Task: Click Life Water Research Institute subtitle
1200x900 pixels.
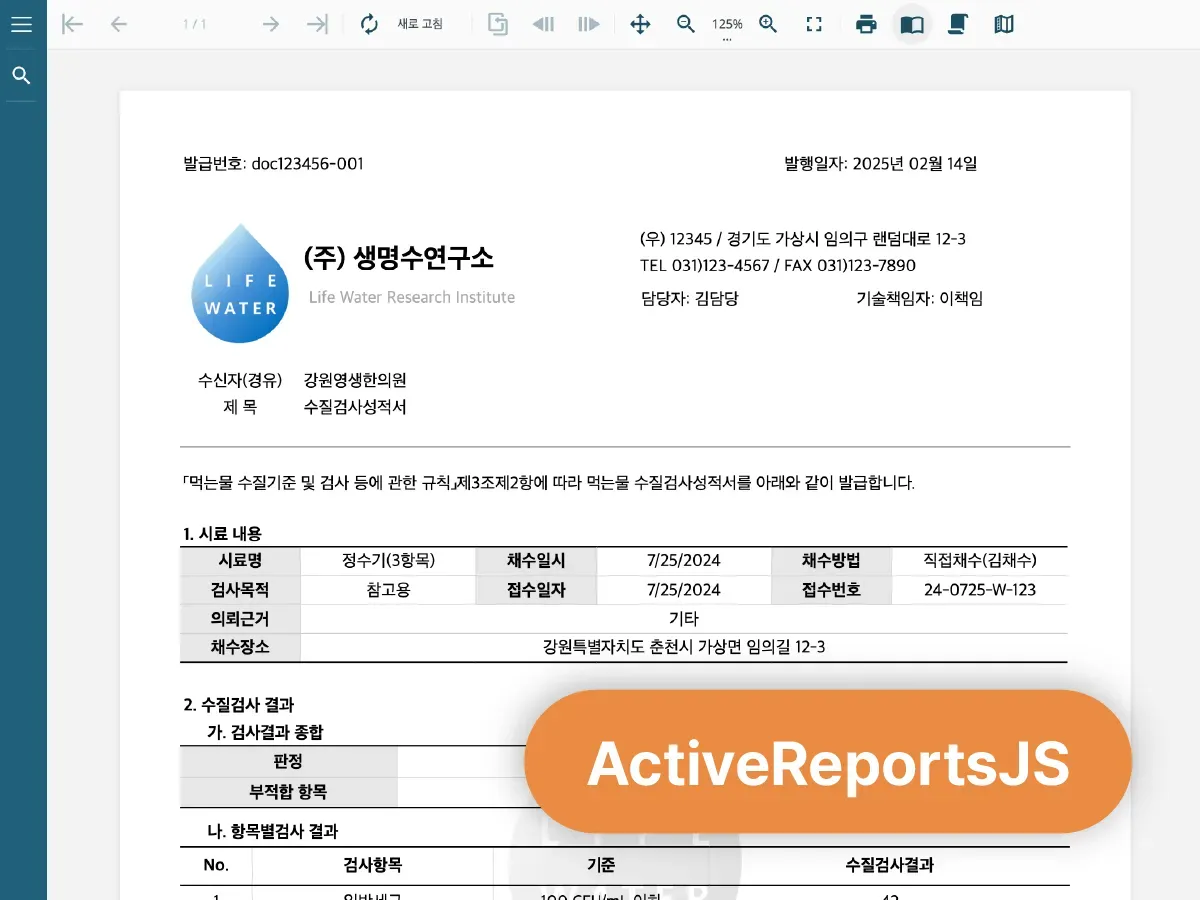Action: click(412, 297)
